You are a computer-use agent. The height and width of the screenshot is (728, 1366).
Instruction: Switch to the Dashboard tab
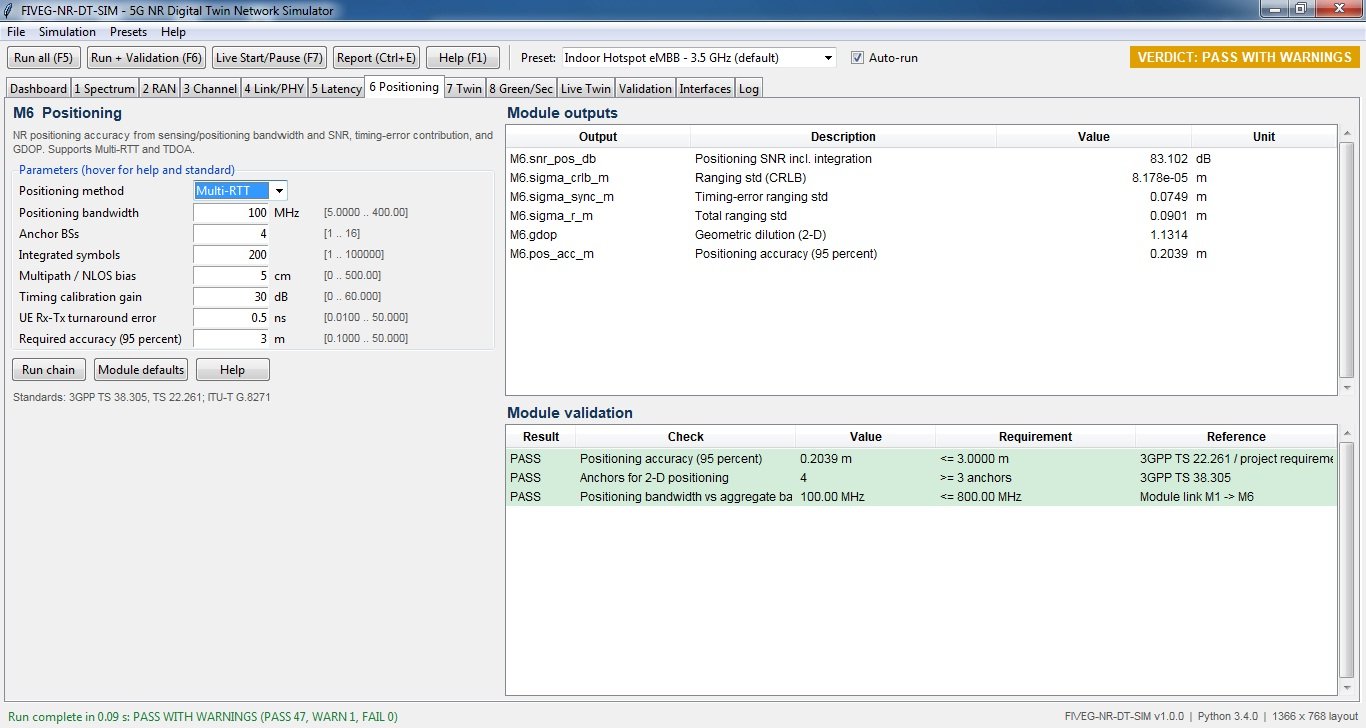coord(39,89)
